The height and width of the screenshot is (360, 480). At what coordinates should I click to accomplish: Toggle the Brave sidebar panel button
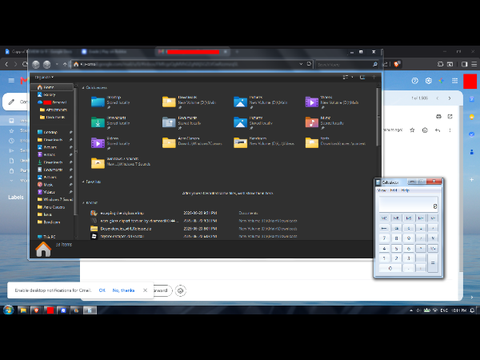(464, 64)
